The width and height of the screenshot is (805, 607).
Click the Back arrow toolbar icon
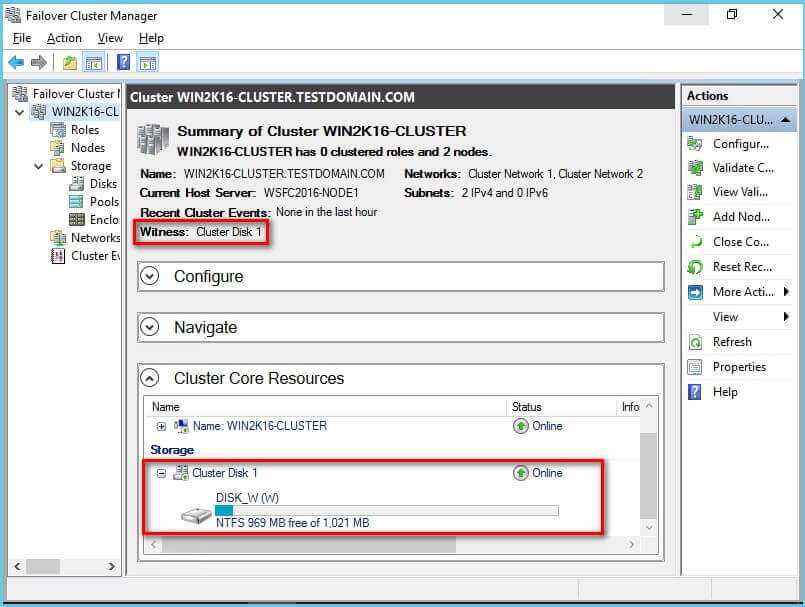(x=16, y=63)
